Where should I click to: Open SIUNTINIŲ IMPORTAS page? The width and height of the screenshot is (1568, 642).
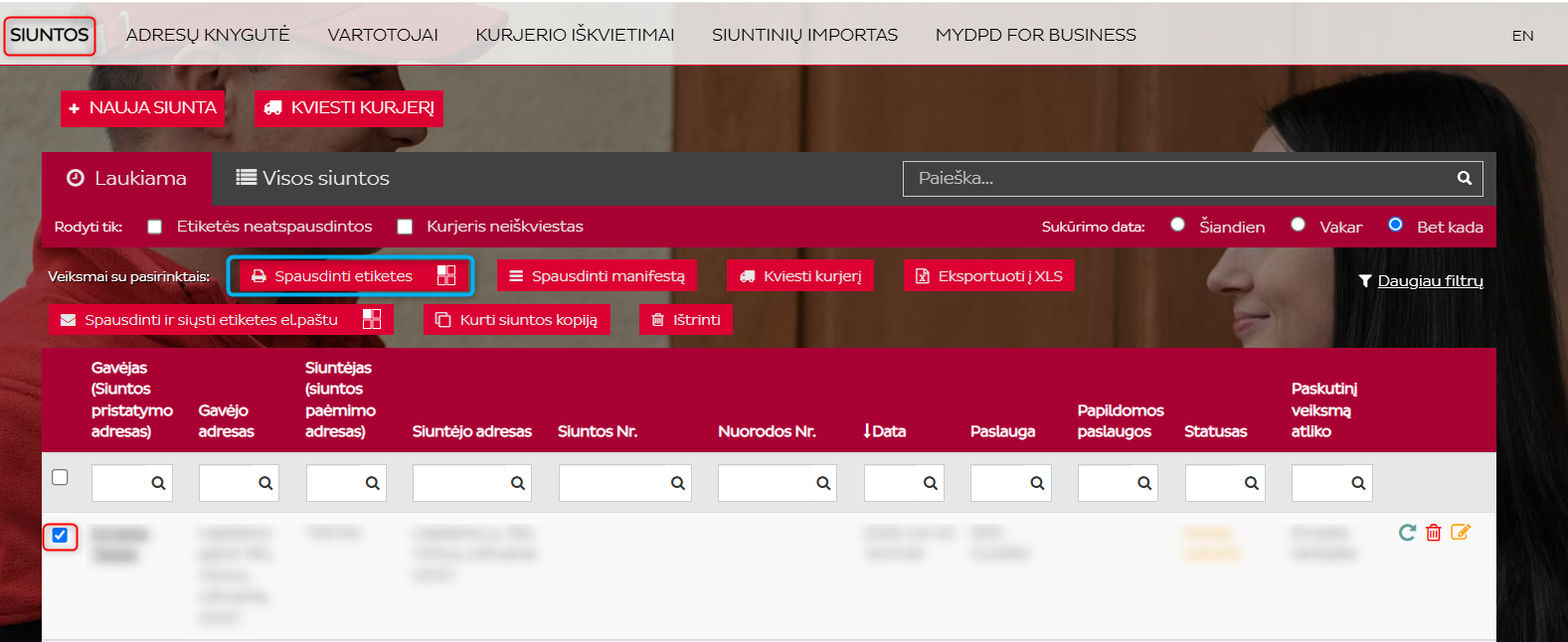[x=804, y=35]
